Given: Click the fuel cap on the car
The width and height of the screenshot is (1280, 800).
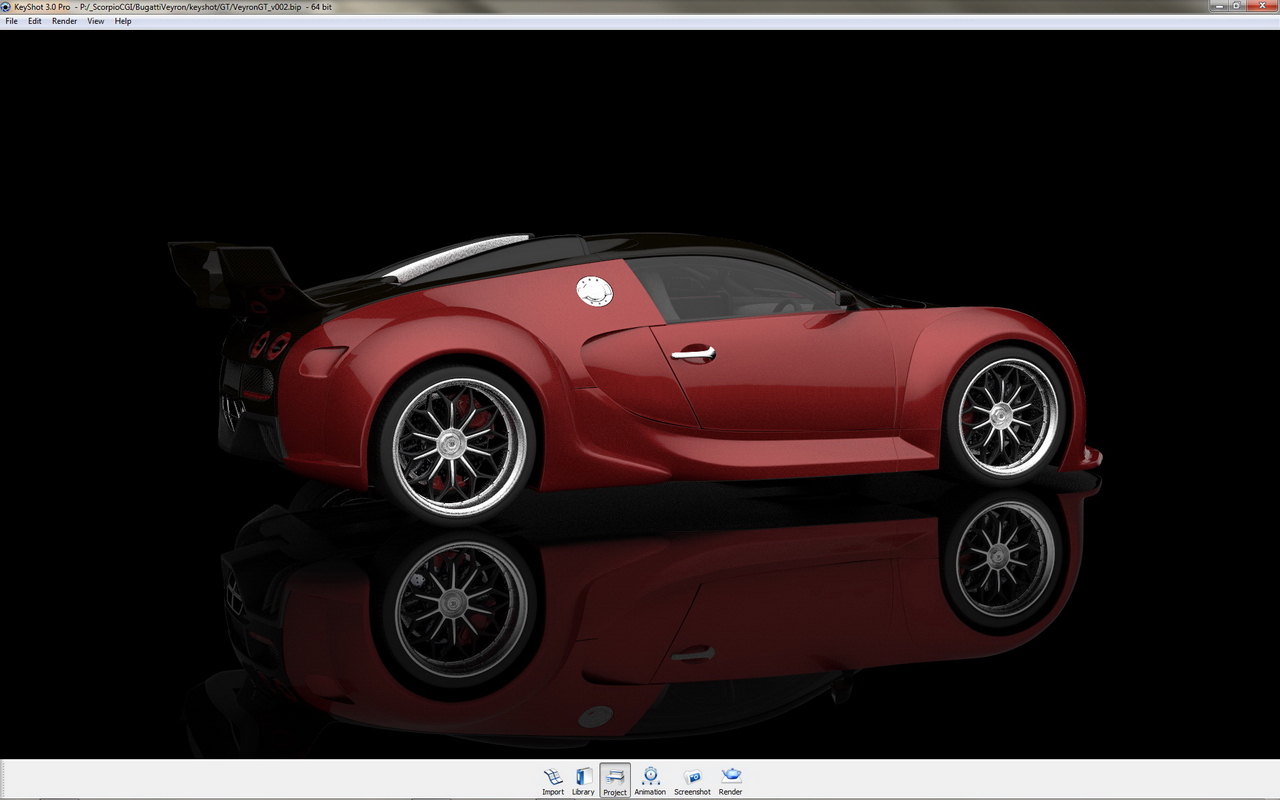Looking at the screenshot, I should (x=593, y=290).
